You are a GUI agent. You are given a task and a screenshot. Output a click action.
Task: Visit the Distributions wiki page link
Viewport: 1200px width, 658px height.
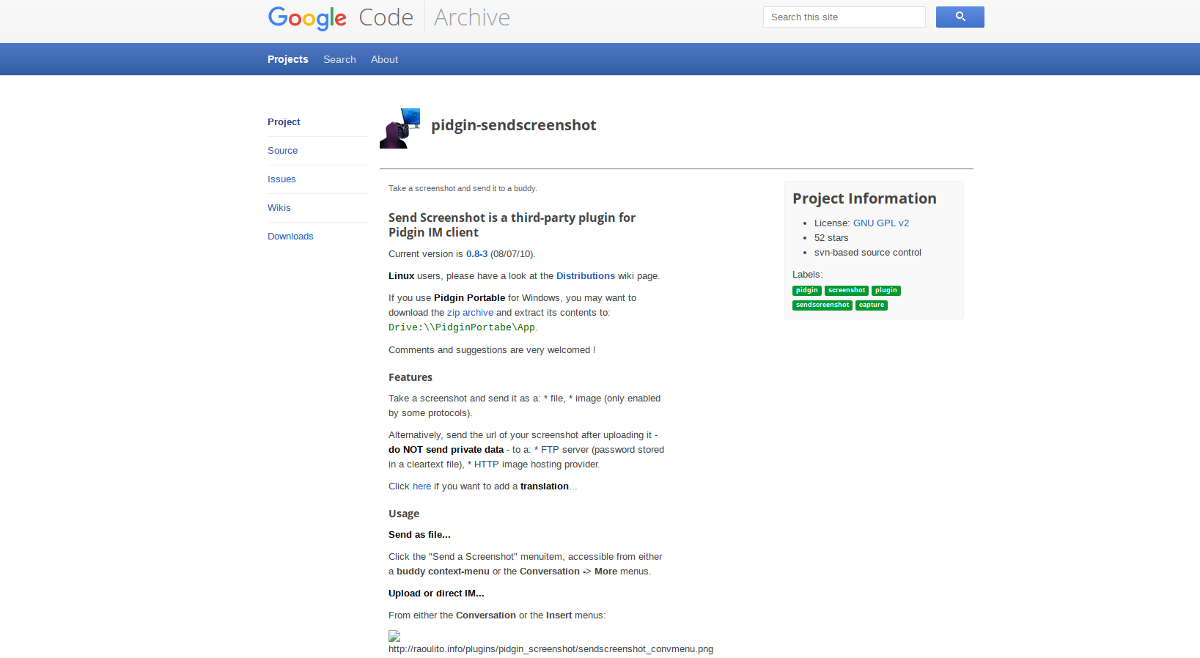click(x=585, y=275)
